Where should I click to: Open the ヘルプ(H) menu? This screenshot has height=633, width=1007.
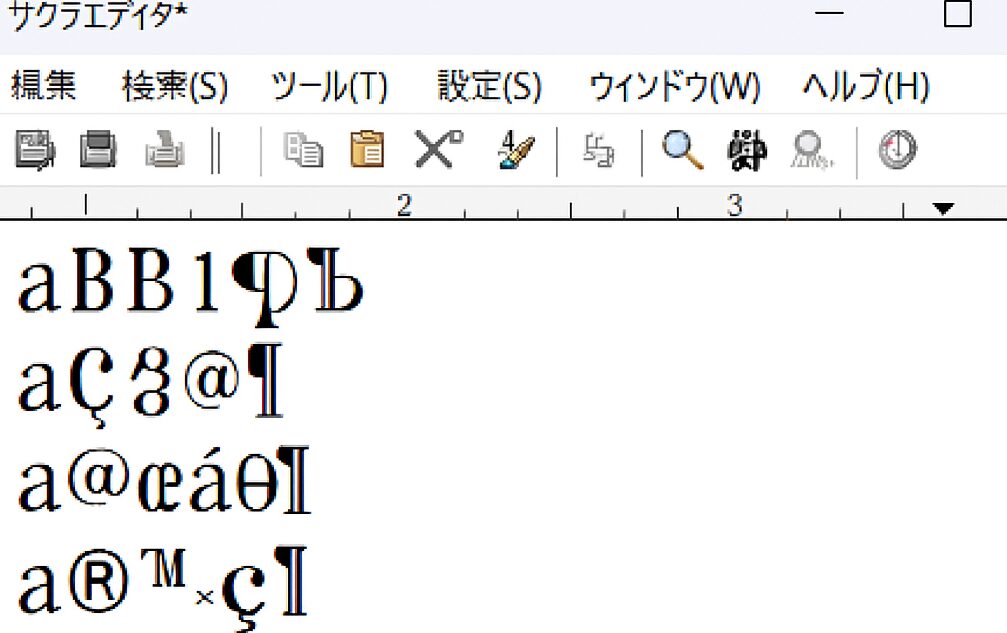(864, 87)
